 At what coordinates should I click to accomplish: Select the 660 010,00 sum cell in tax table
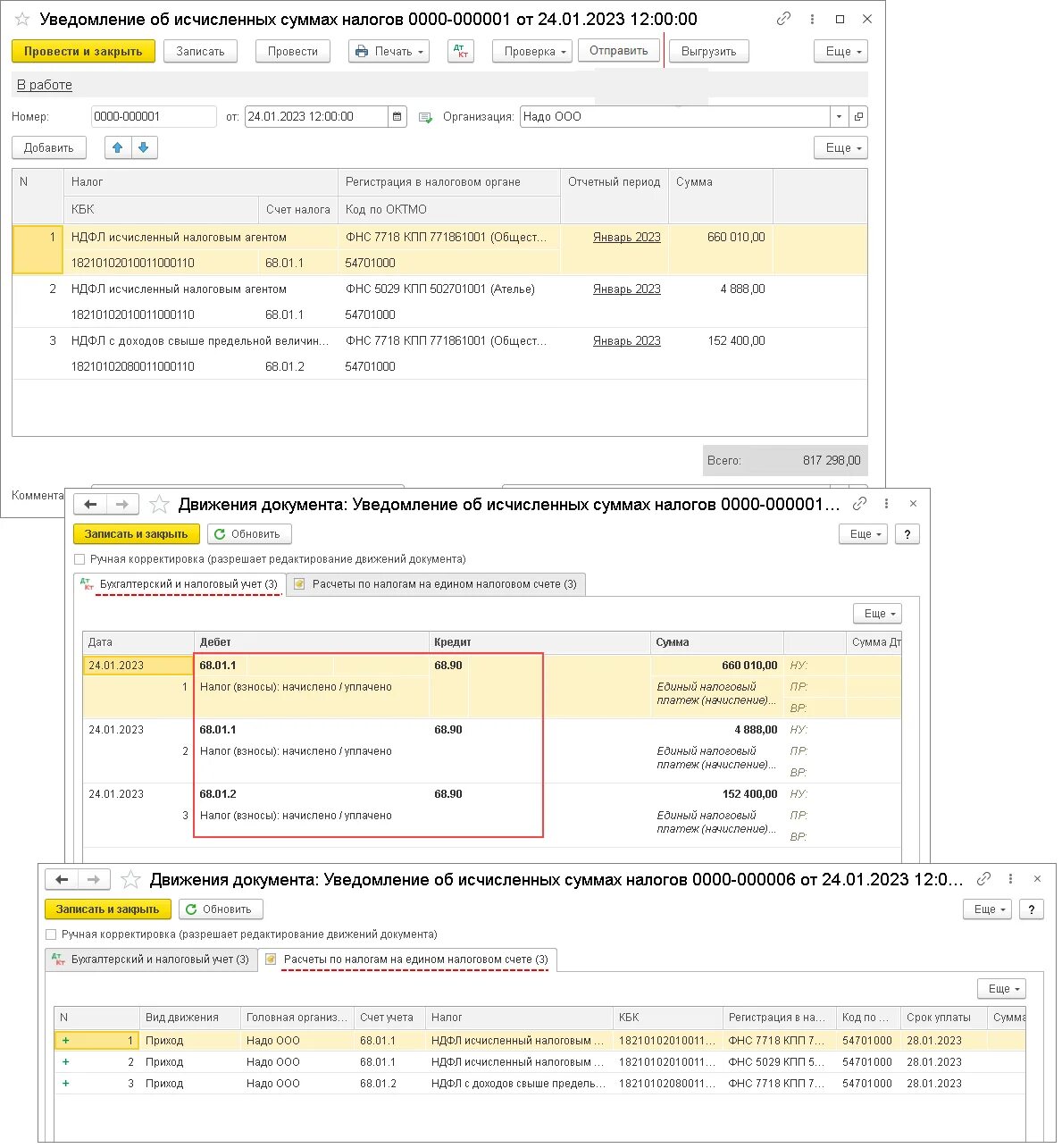tap(721, 238)
